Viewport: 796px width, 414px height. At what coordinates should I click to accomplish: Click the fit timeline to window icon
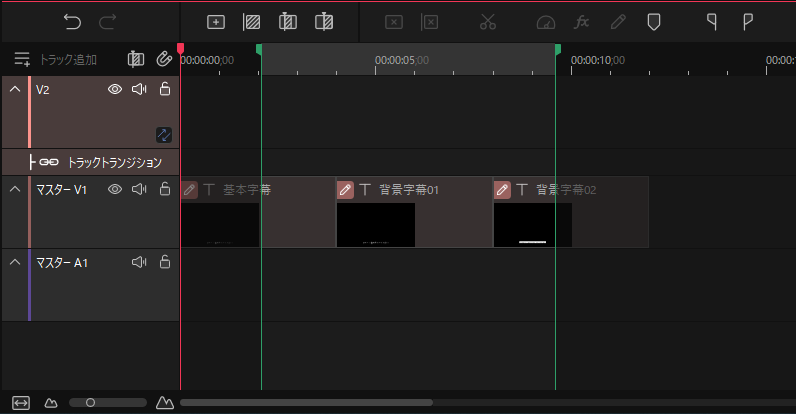(21, 402)
